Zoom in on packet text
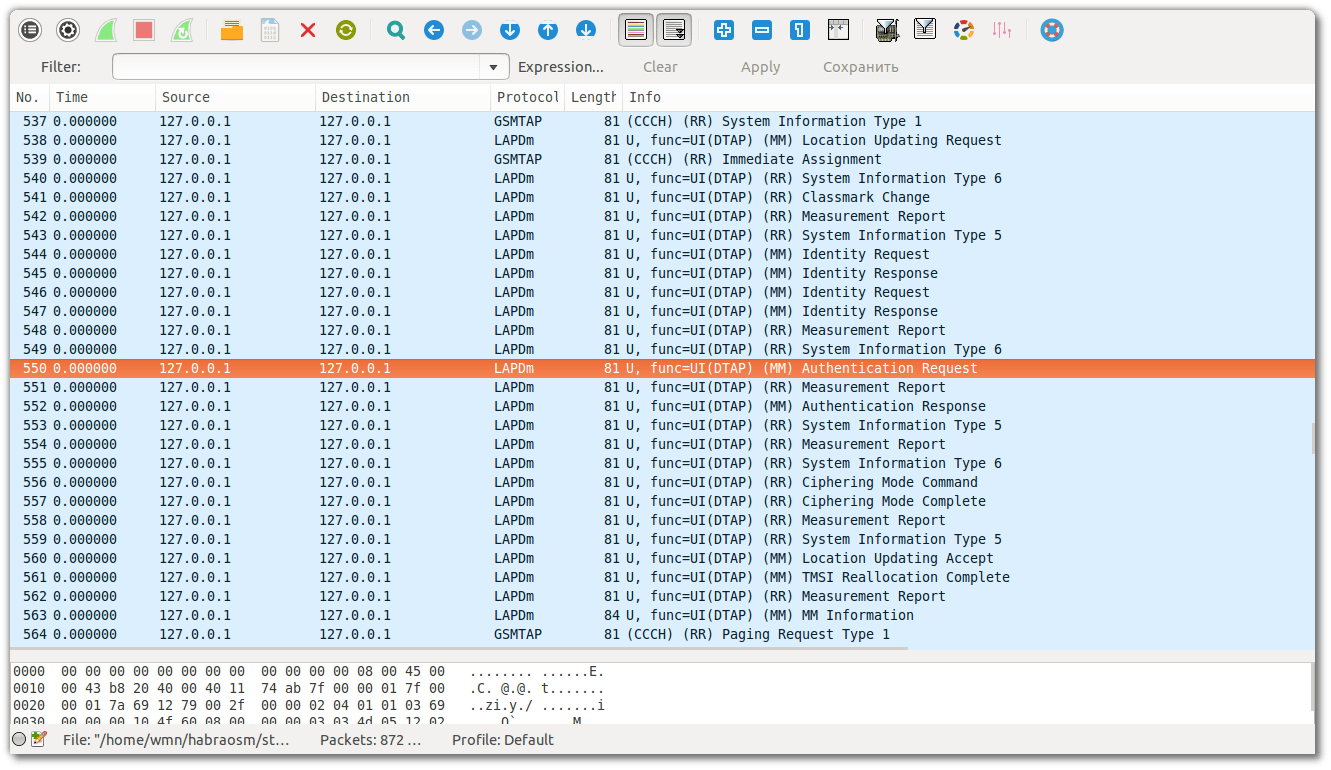Viewport: 1331px width, 770px height. coord(724,30)
